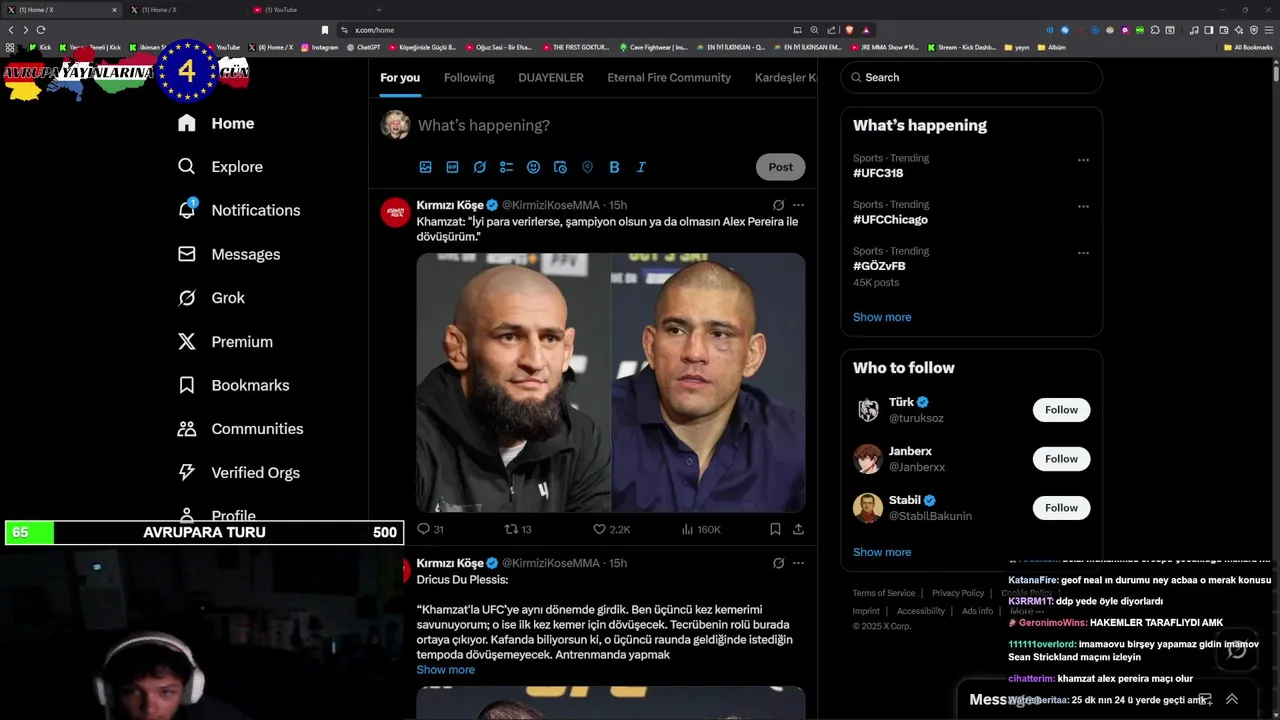Click the X Search field
This screenshot has height=720, width=1280.
971,77
